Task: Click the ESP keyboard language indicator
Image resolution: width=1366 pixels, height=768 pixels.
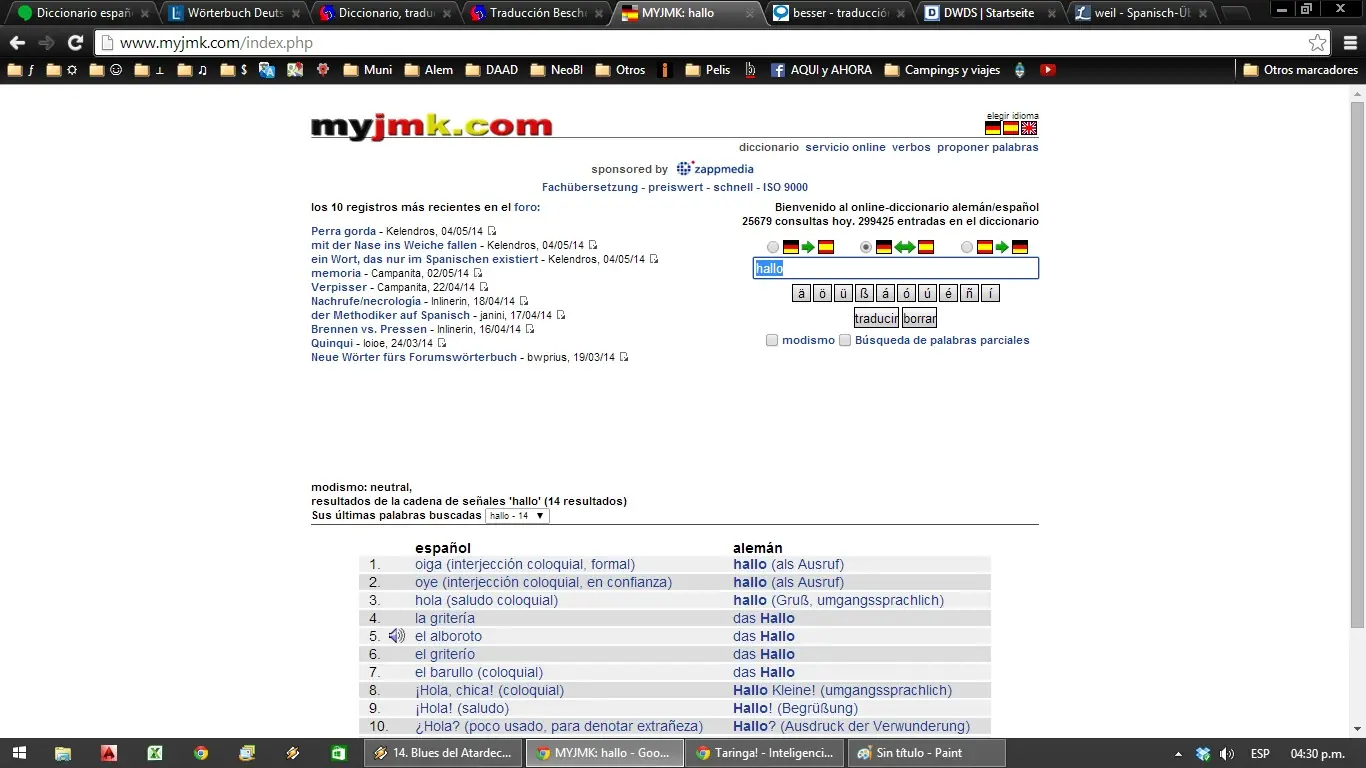Action: (x=1260, y=753)
